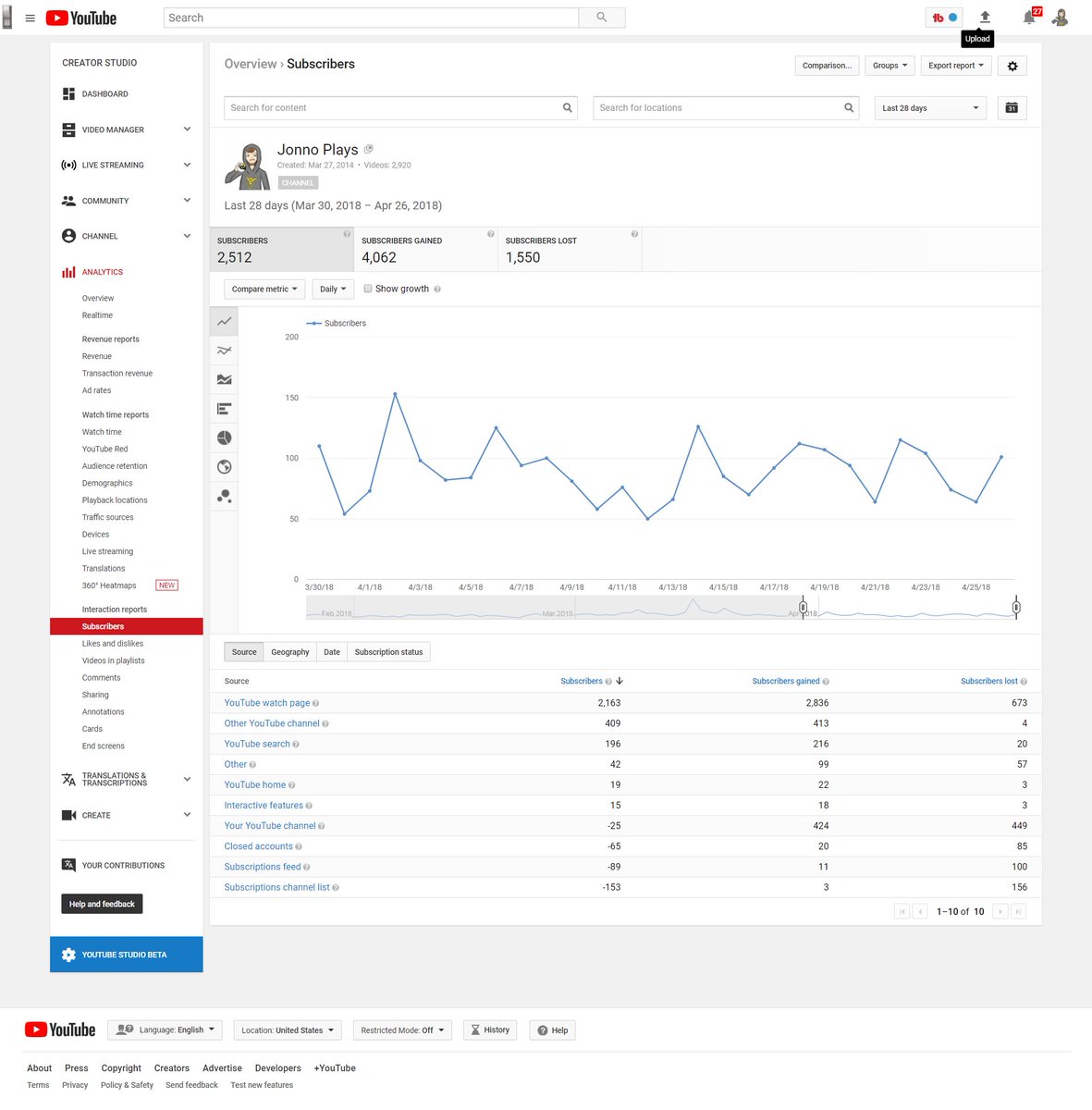Select the pie chart view

224,438
